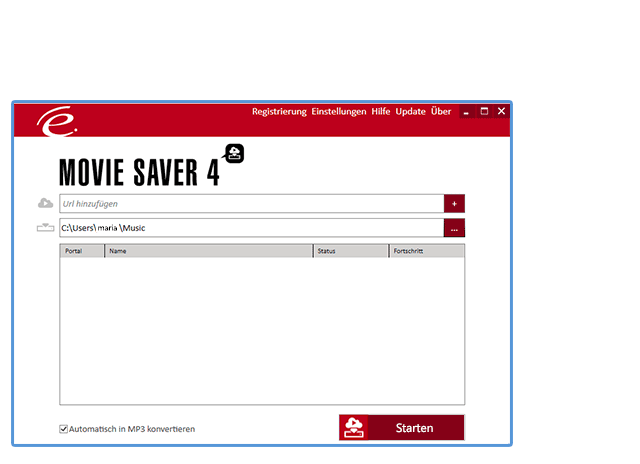Image resolution: width=640 pixels, height=464 pixels.
Task: Click the download icon on the Starten button
Action: click(x=353, y=428)
